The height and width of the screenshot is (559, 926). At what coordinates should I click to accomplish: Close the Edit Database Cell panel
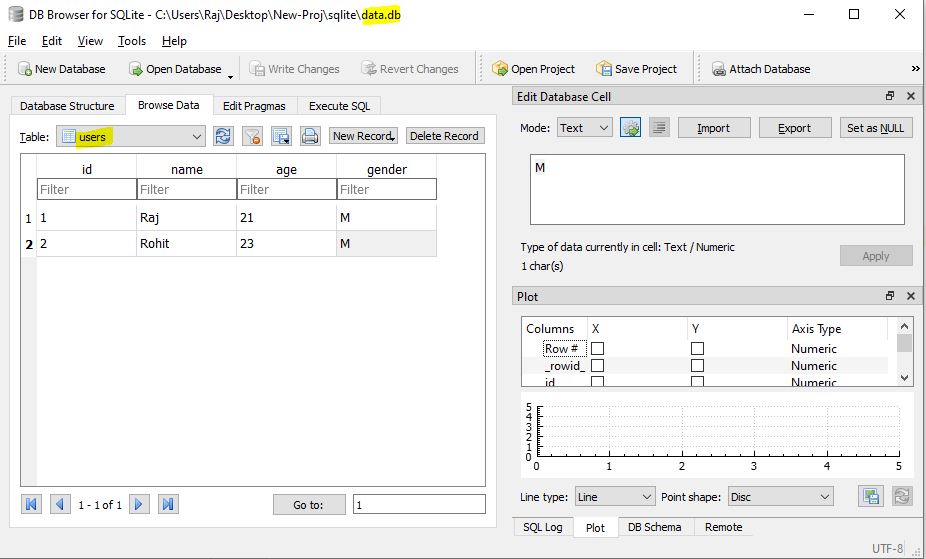911,96
